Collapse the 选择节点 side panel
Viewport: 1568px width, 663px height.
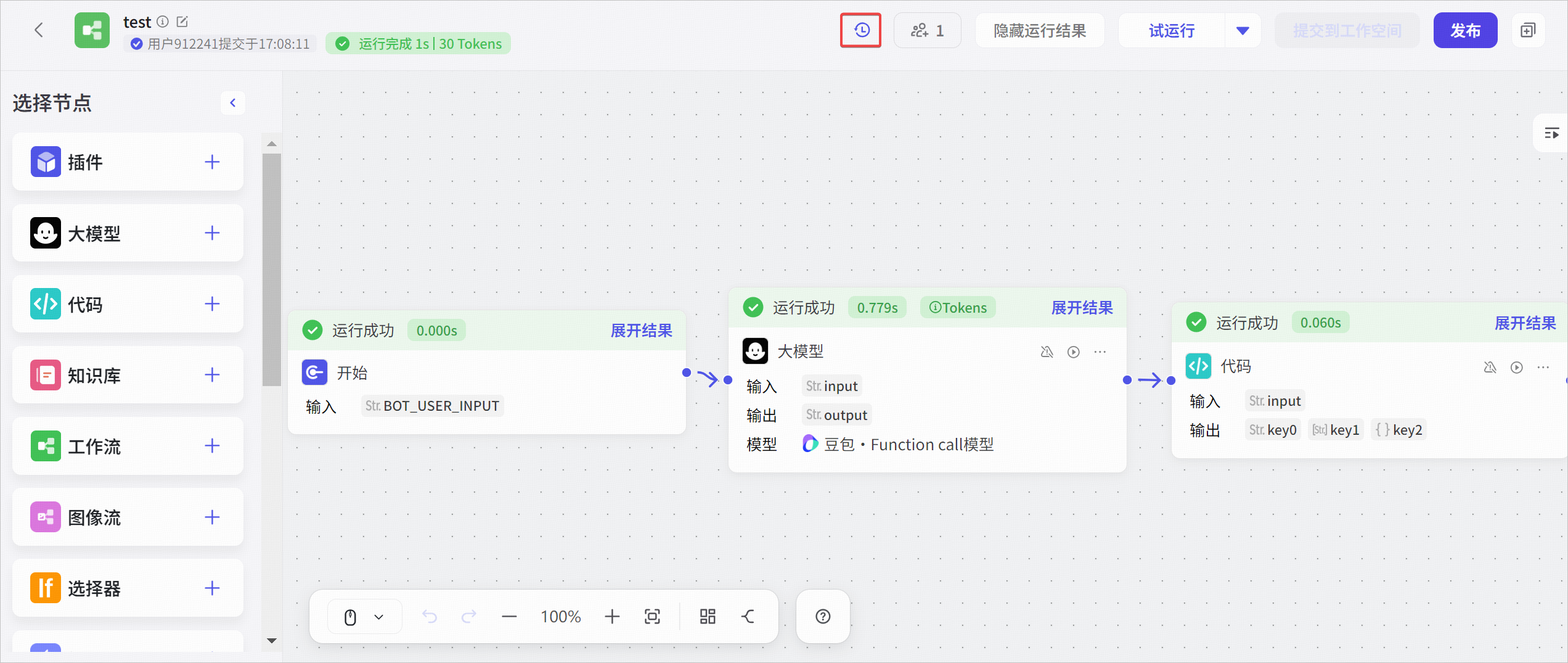point(233,102)
